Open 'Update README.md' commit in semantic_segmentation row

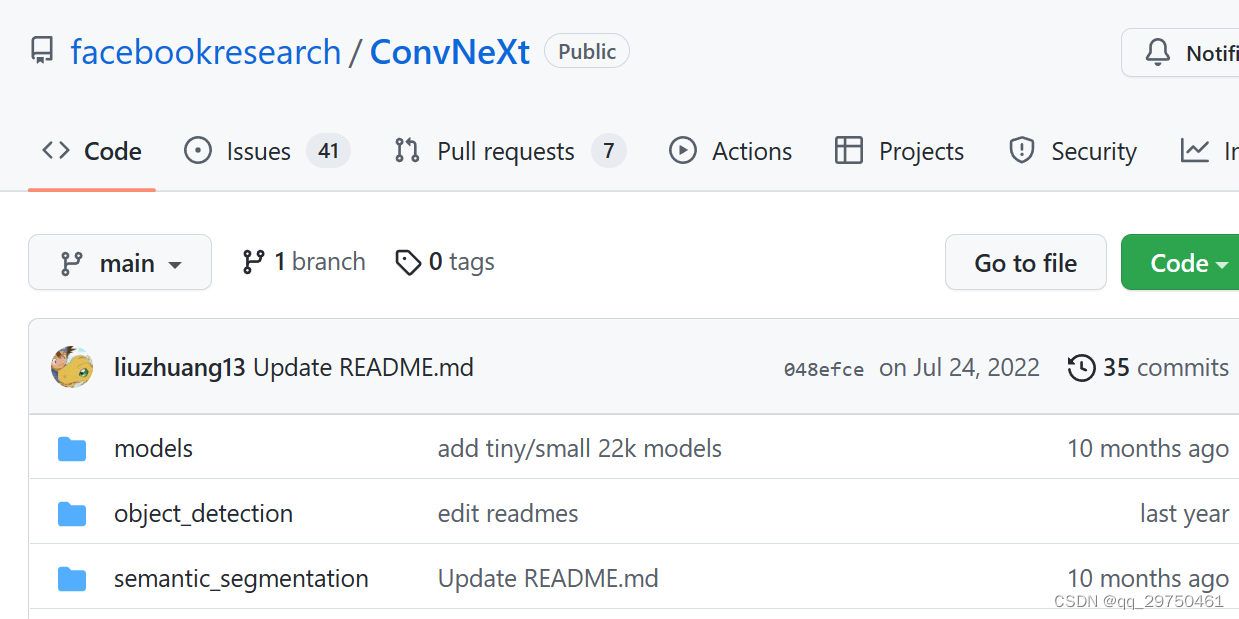548,578
